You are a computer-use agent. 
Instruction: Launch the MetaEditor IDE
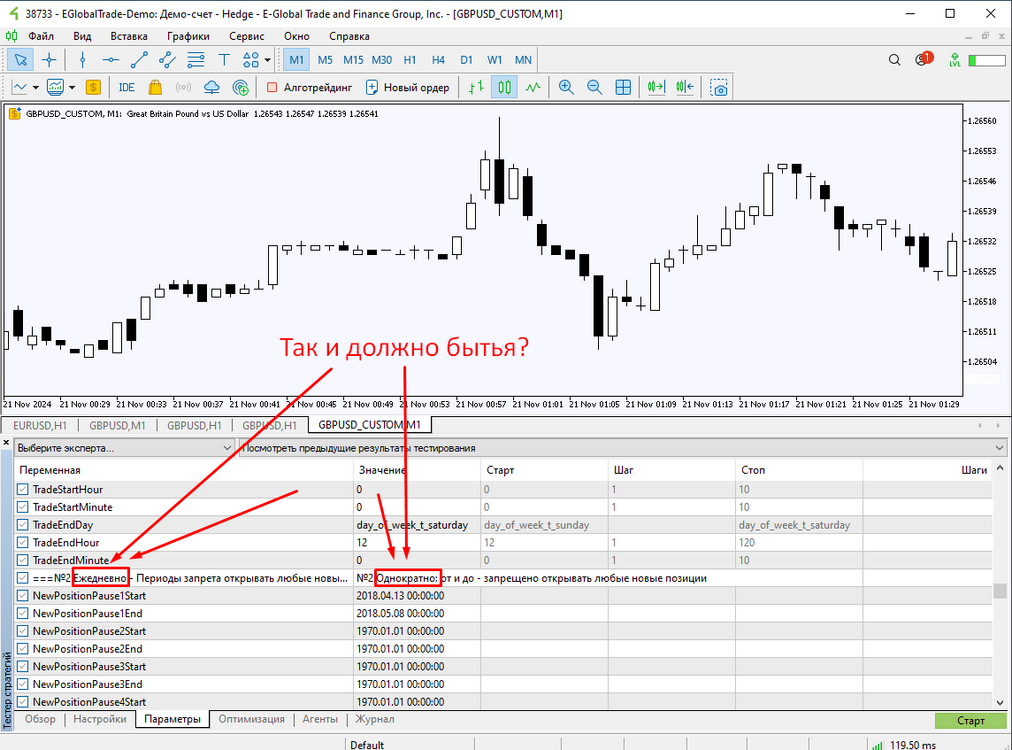pyautogui.click(x=126, y=87)
